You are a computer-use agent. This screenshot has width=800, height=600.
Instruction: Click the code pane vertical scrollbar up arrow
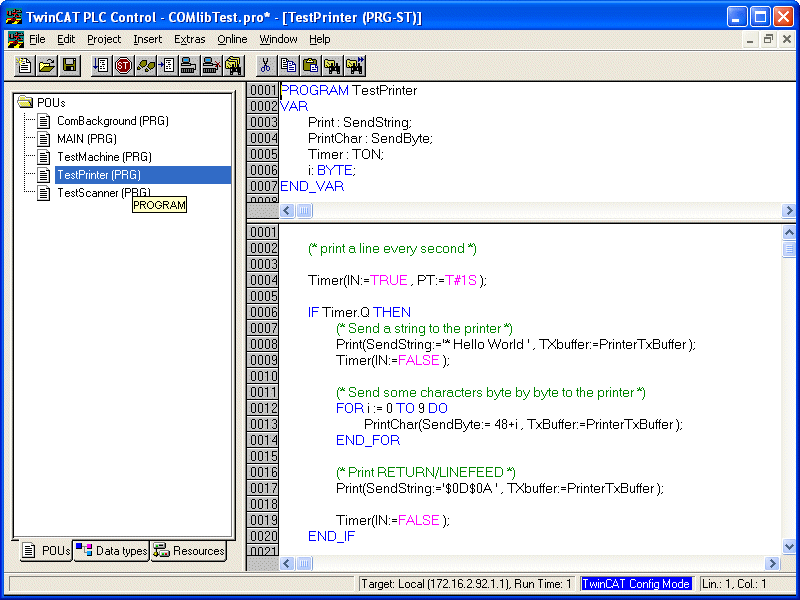pos(789,233)
